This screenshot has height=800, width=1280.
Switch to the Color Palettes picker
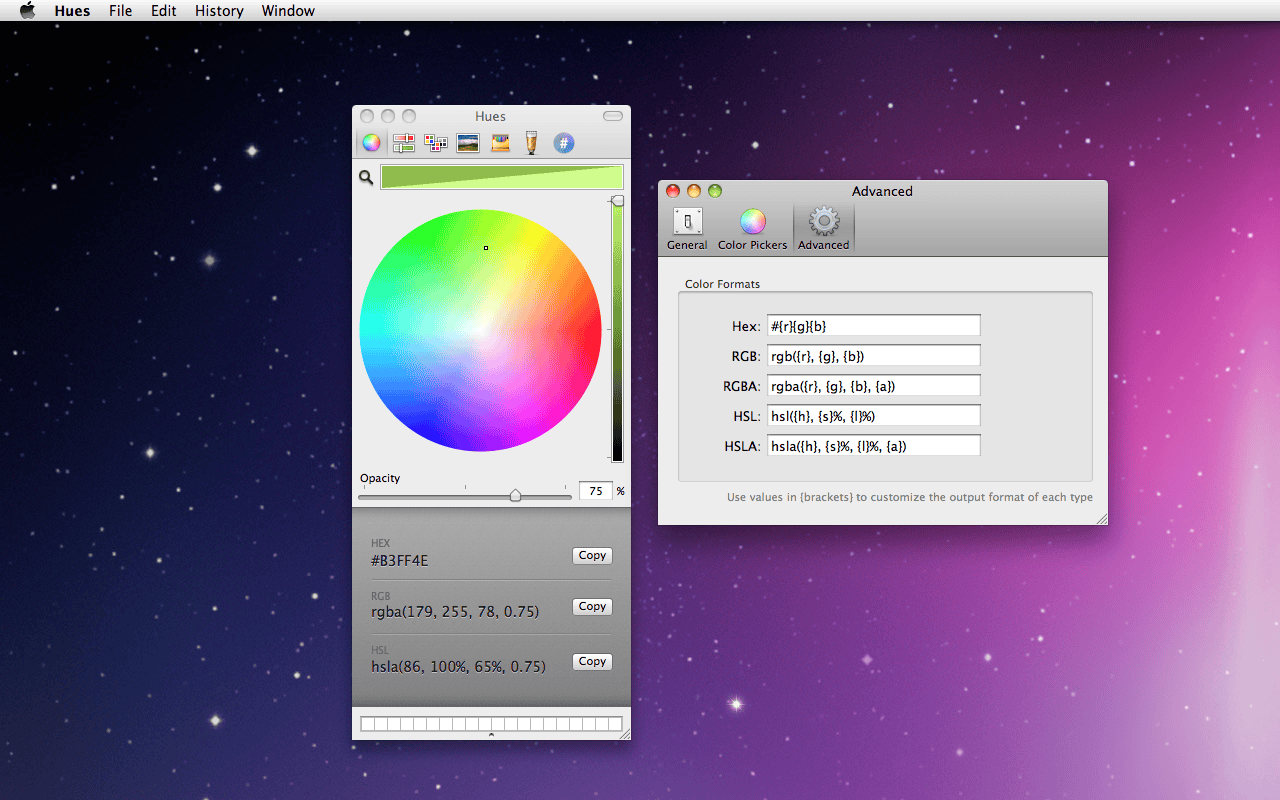click(x=435, y=142)
